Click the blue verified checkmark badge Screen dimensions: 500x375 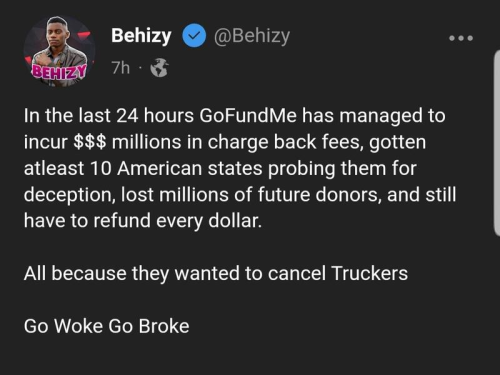194,35
